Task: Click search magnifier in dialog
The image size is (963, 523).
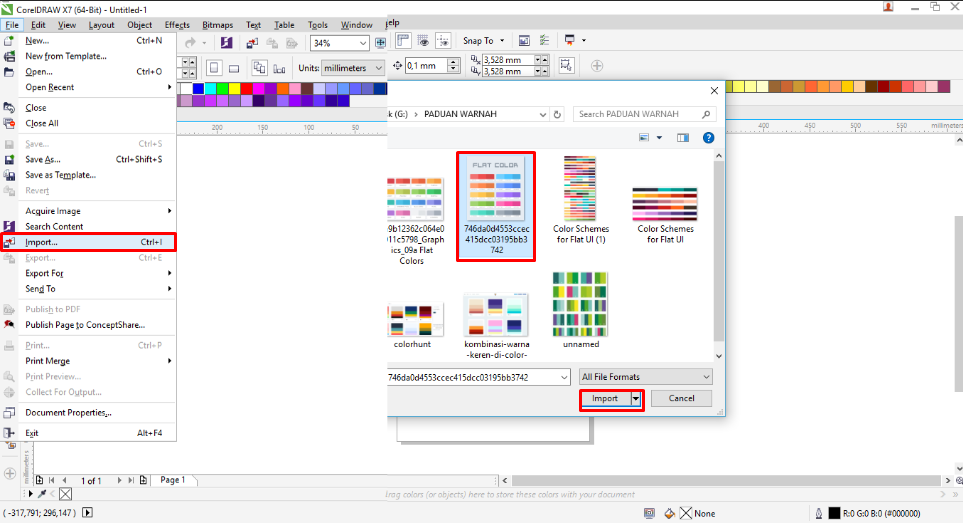Action: (x=706, y=114)
